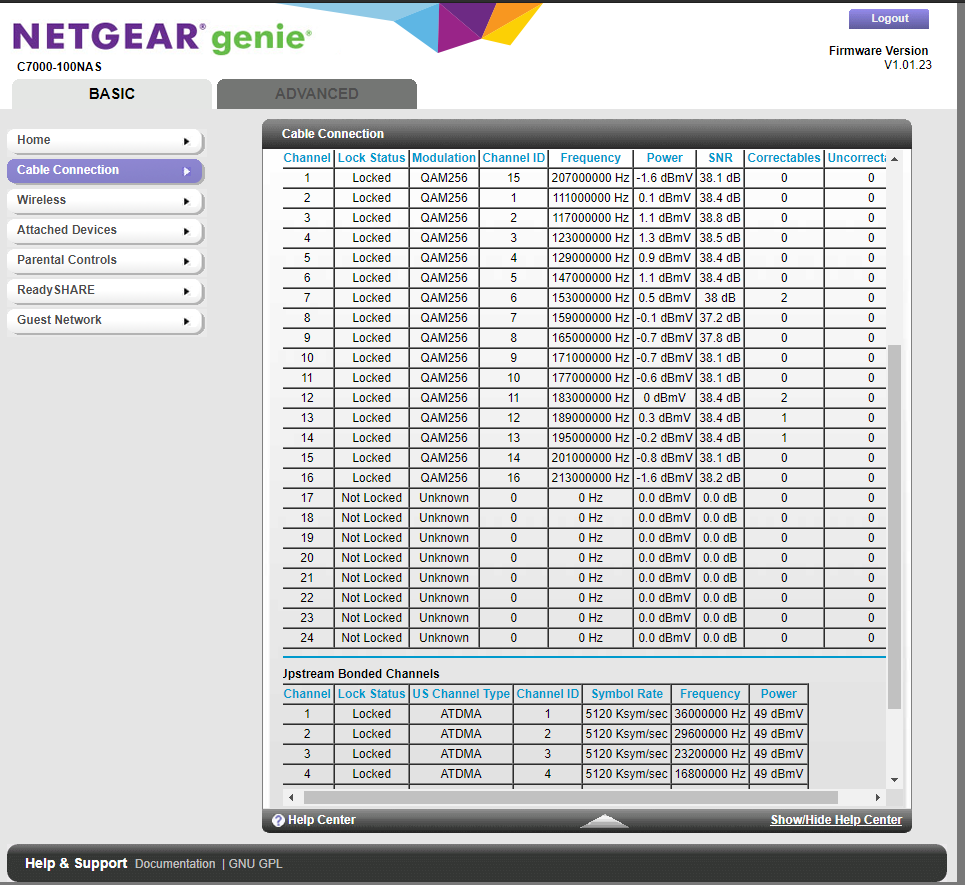
Task: Click the NETGEAR genie logo
Action: 162,38
